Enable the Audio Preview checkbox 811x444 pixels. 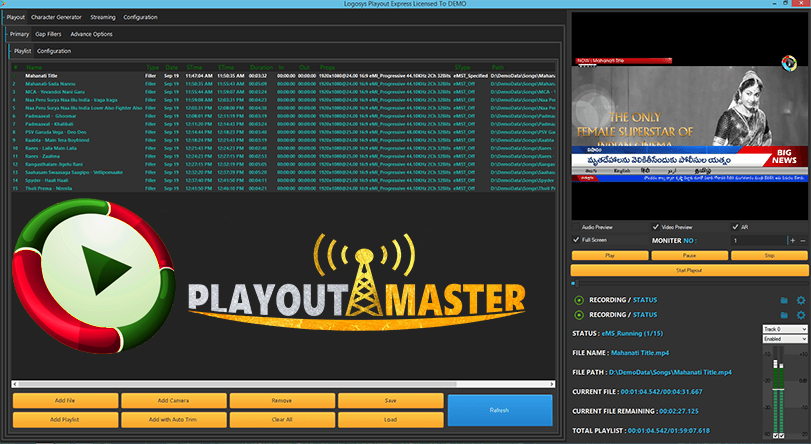pyautogui.click(x=576, y=227)
